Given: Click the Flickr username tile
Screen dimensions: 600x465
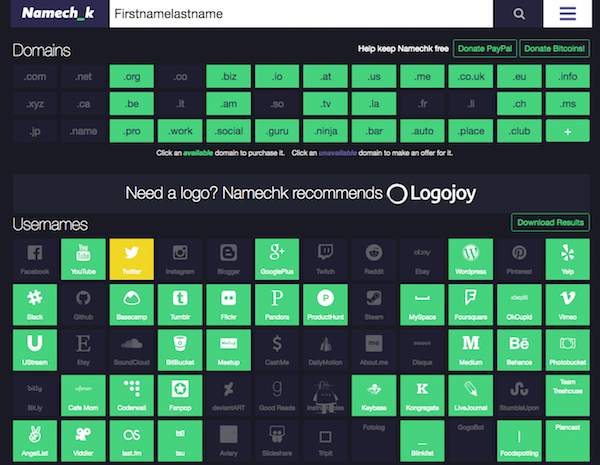Looking at the screenshot, I should [x=228, y=305].
